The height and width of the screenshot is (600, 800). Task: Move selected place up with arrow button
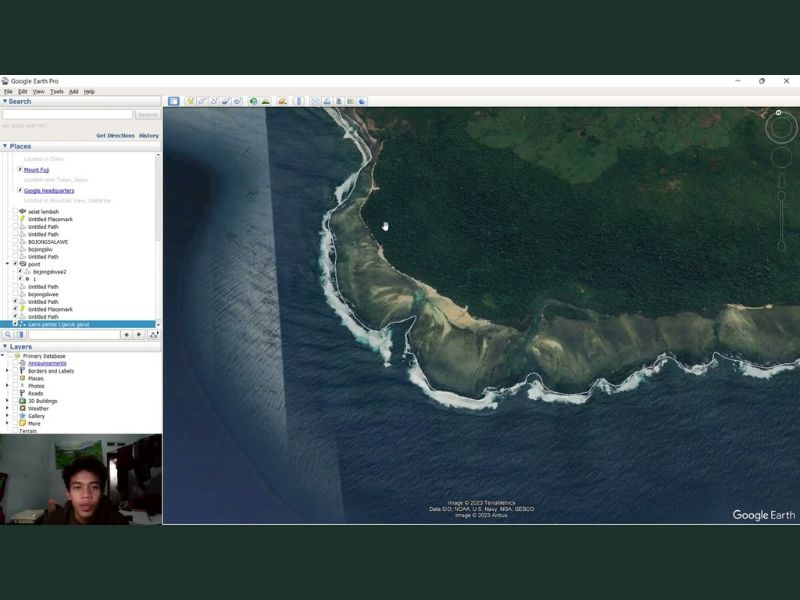127,335
